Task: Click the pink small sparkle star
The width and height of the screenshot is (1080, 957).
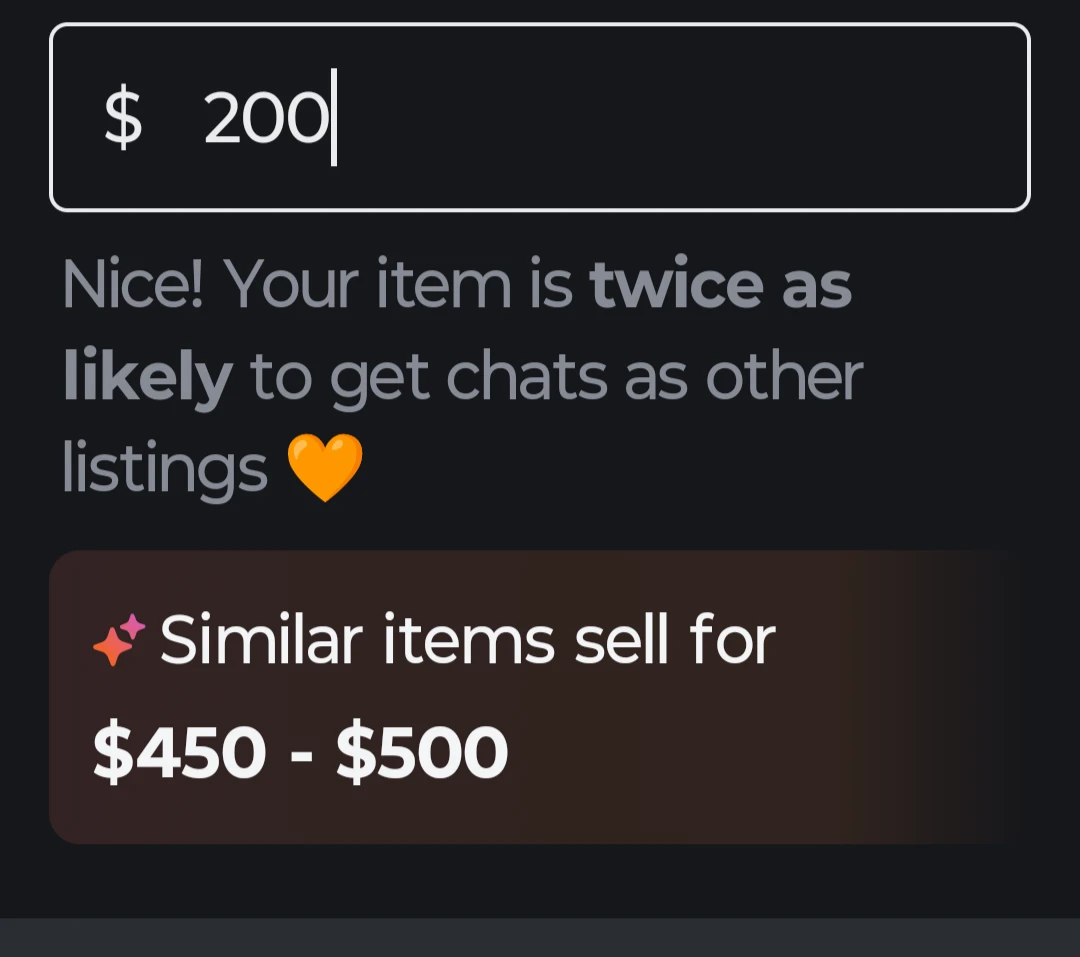Action: click(133, 626)
